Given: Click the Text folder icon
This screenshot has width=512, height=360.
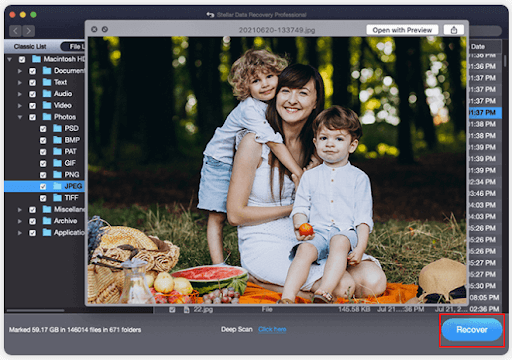Looking at the screenshot, I should point(47,82).
